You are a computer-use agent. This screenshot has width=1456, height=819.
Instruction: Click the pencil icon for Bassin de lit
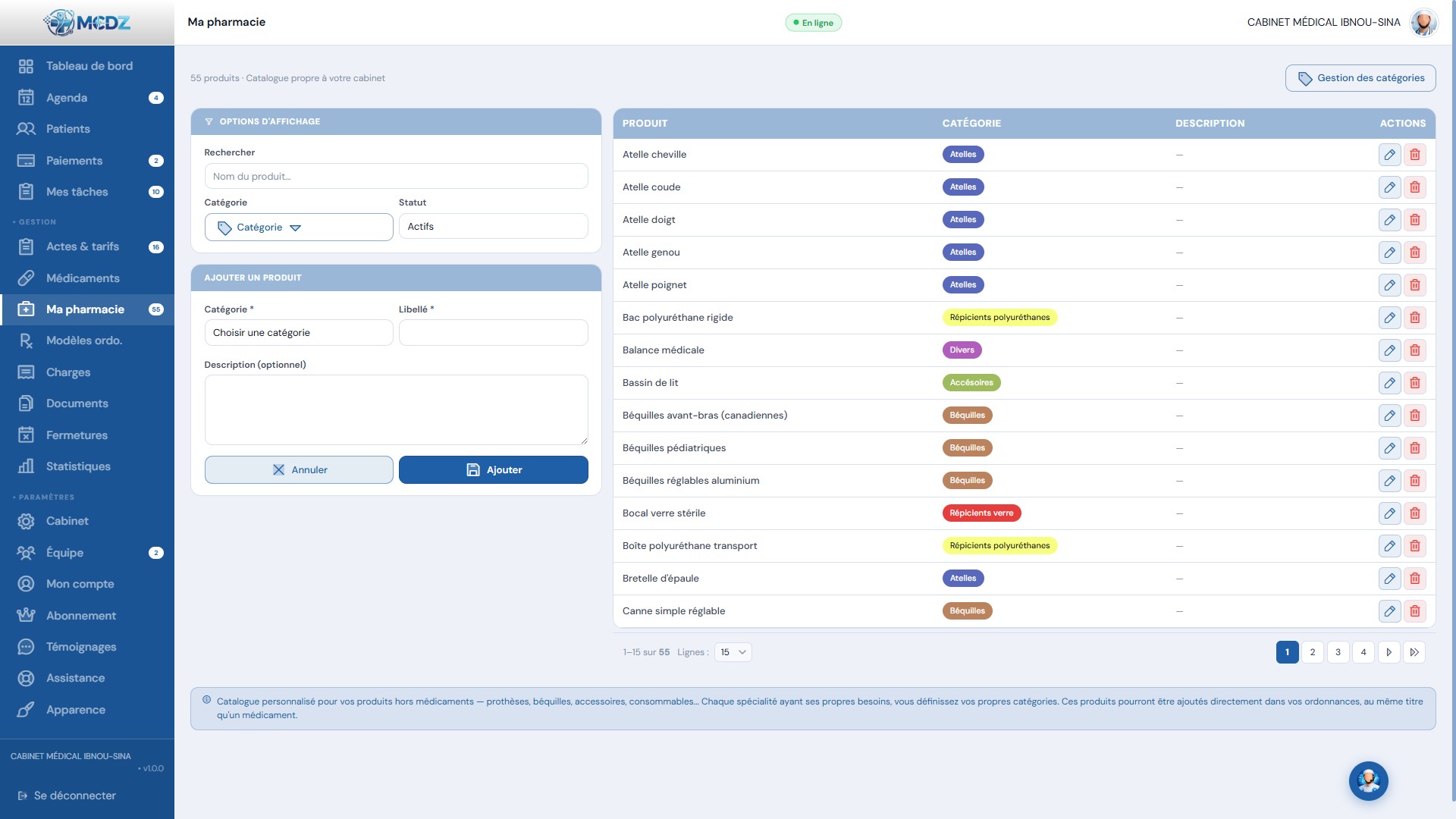[1389, 383]
